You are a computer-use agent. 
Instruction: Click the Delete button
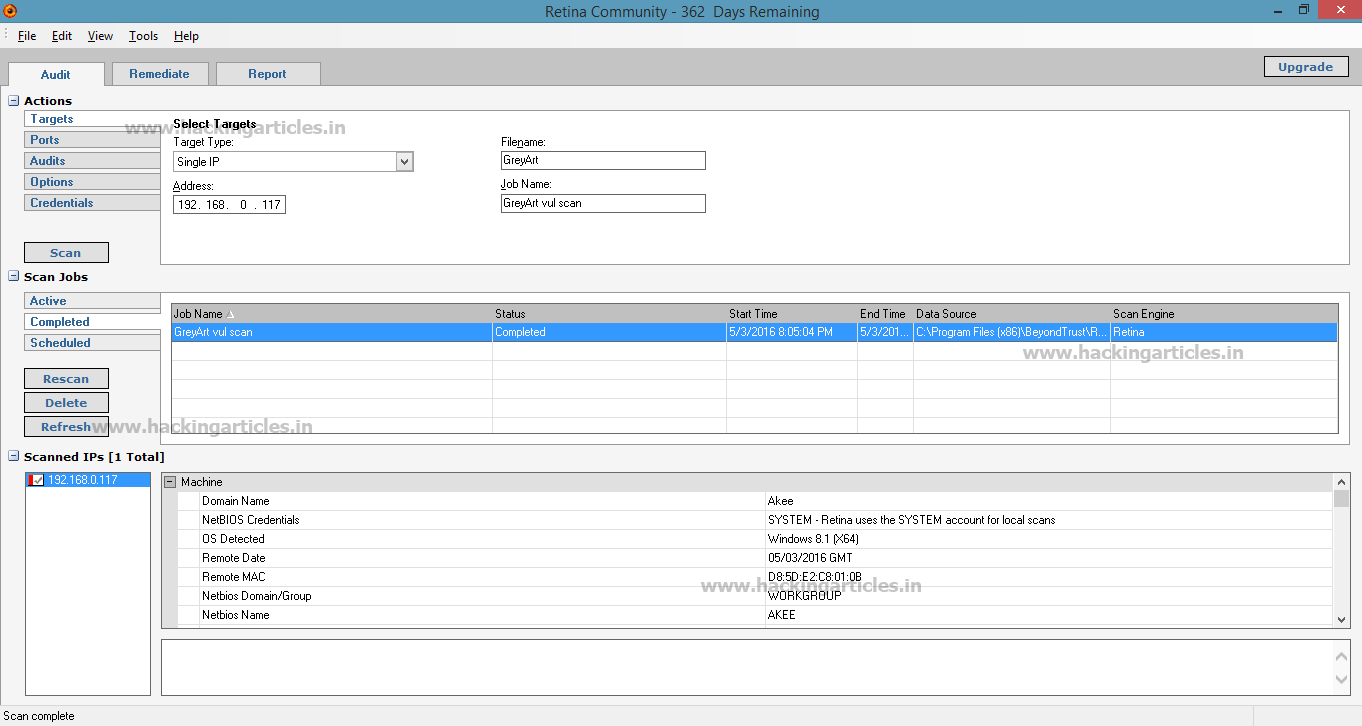pos(66,403)
